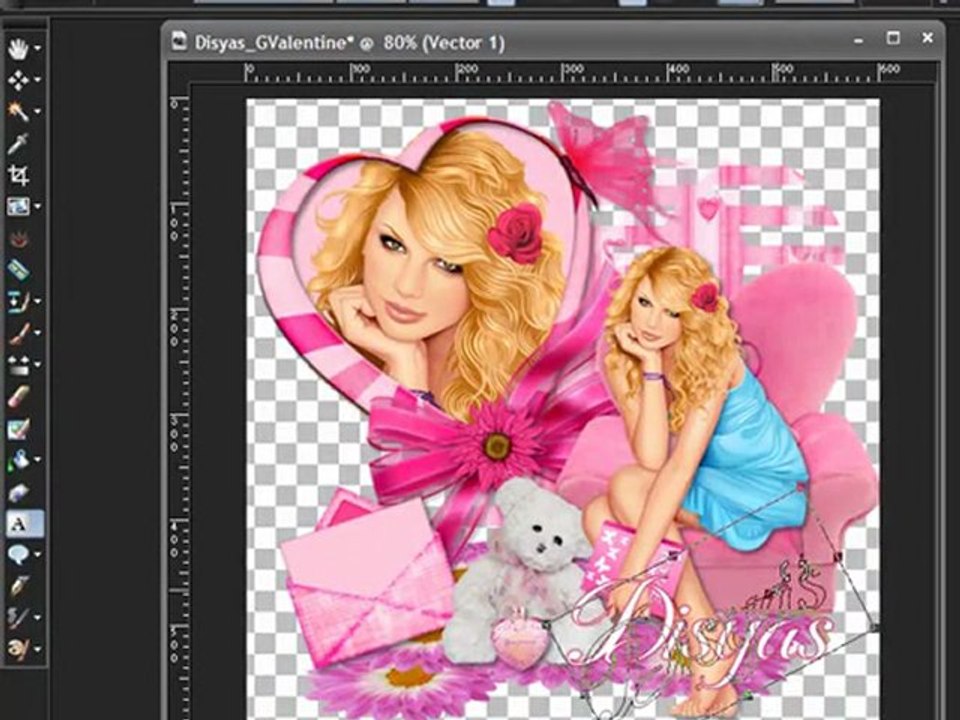
Task: Select the Makeover tool
Action: point(18,269)
